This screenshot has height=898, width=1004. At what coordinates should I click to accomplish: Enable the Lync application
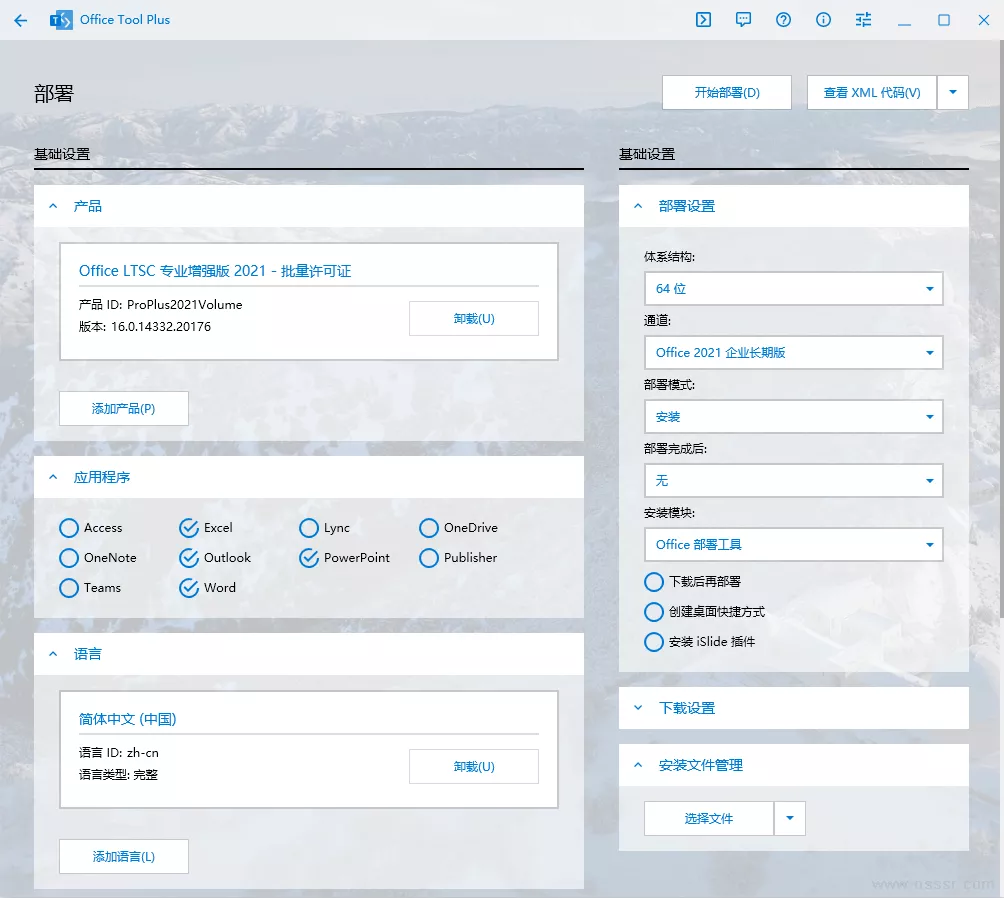(324, 528)
